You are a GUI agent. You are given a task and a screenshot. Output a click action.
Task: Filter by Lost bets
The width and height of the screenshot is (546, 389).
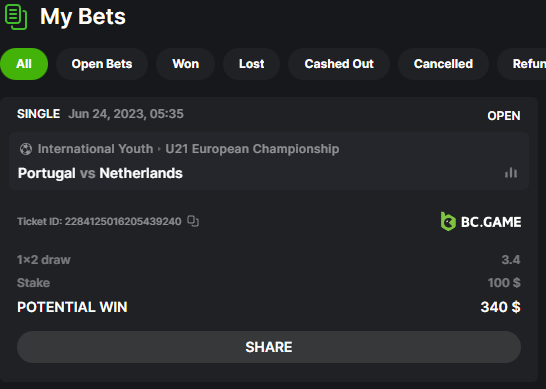click(251, 64)
